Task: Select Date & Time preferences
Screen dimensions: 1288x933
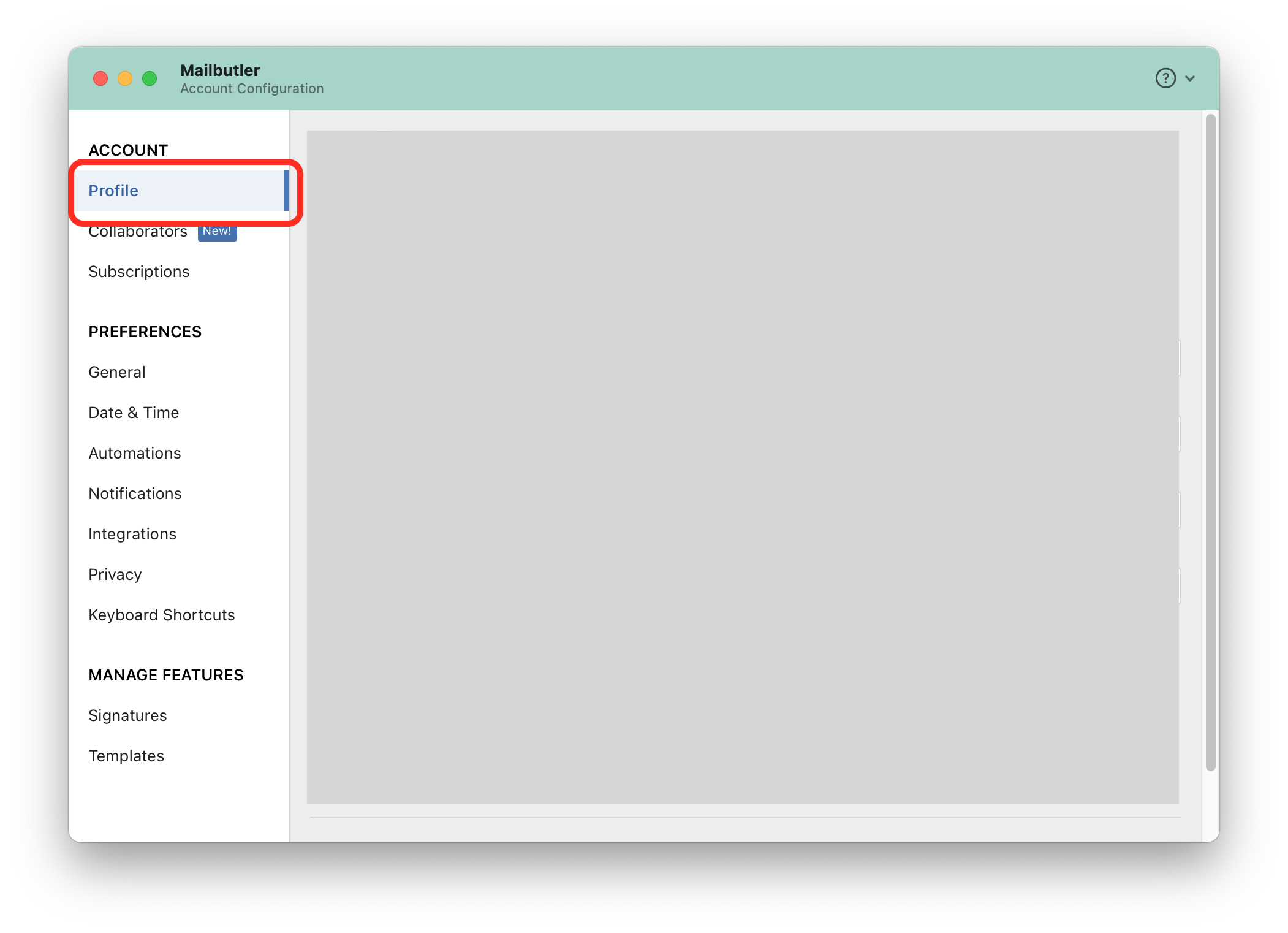Action: click(x=133, y=412)
